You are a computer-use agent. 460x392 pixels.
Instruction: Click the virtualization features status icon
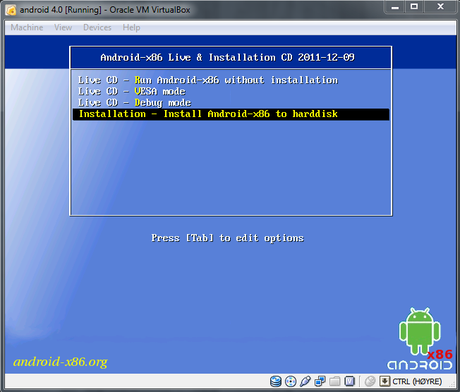[350, 381]
